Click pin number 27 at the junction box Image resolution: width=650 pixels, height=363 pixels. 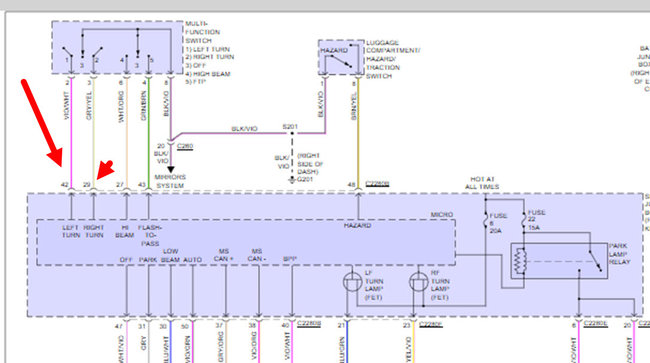pos(120,185)
